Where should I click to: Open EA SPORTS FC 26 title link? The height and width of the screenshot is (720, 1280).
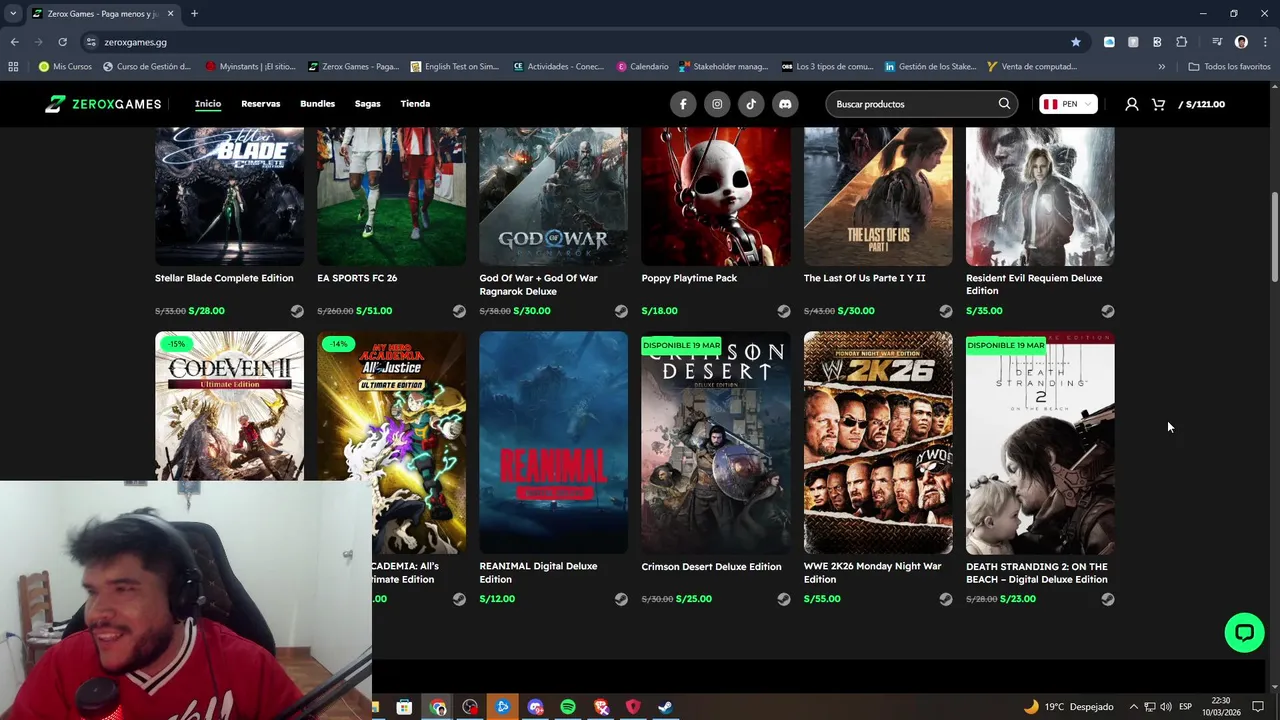357,278
